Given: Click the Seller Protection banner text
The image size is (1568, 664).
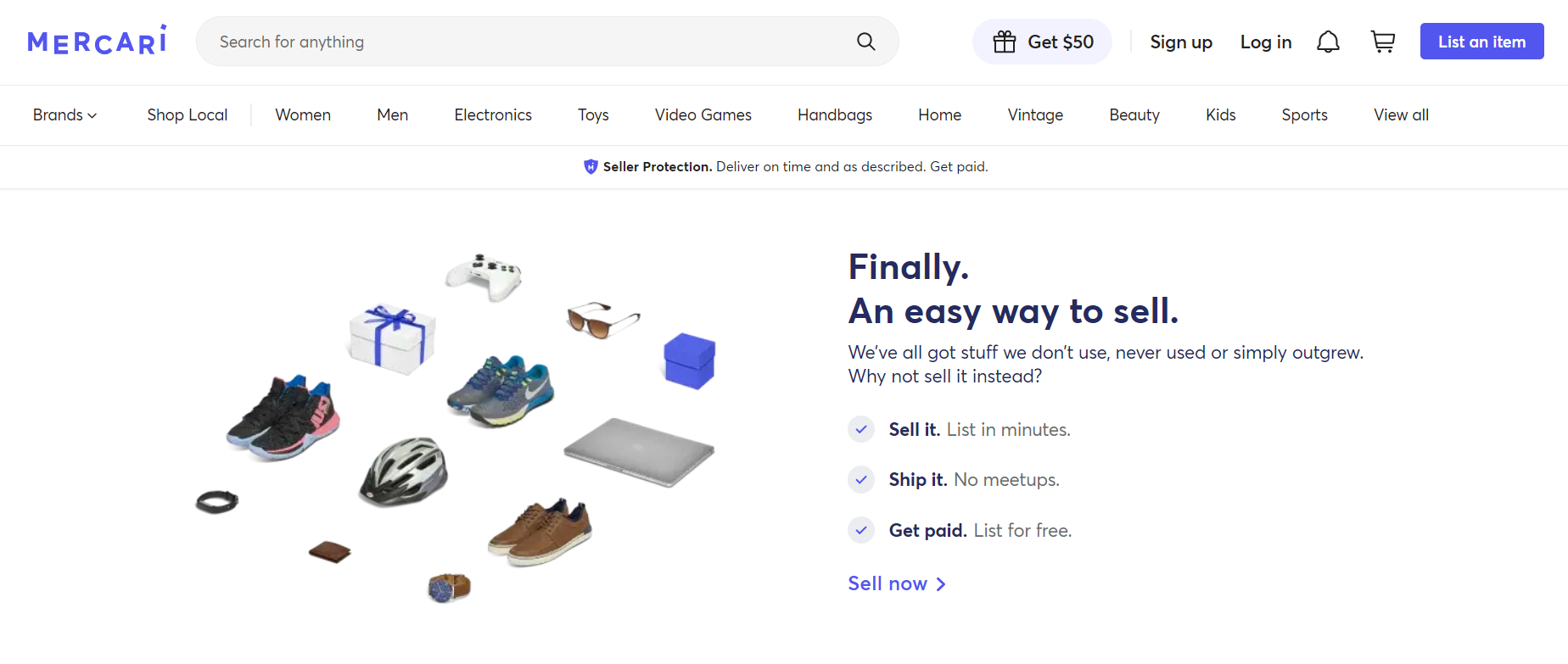Looking at the screenshot, I should click(795, 167).
